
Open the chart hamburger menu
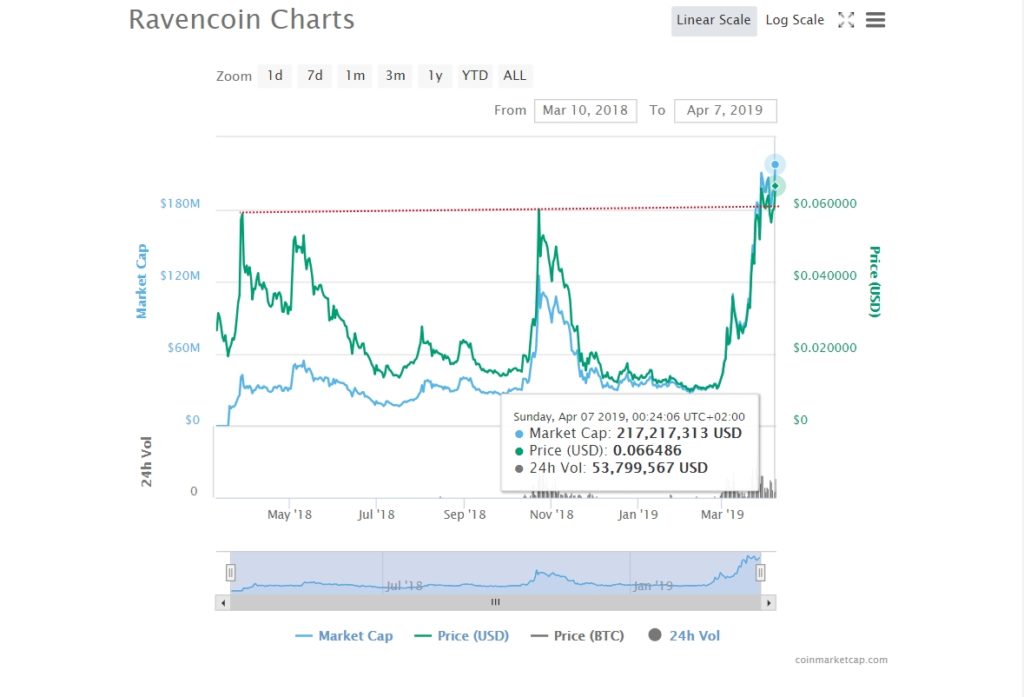[875, 19]
